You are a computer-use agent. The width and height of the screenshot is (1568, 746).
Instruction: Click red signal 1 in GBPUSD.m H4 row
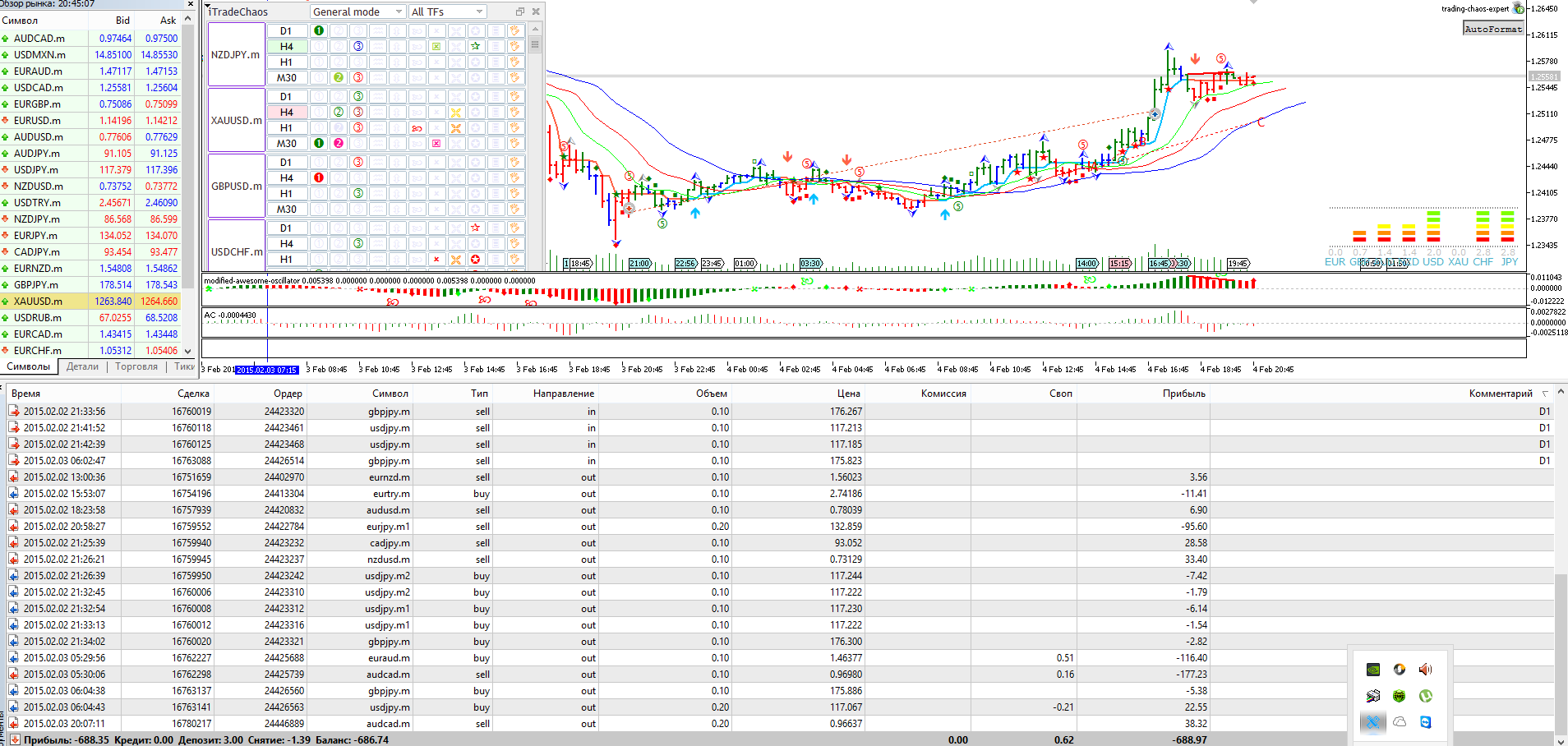click(319, 177)
